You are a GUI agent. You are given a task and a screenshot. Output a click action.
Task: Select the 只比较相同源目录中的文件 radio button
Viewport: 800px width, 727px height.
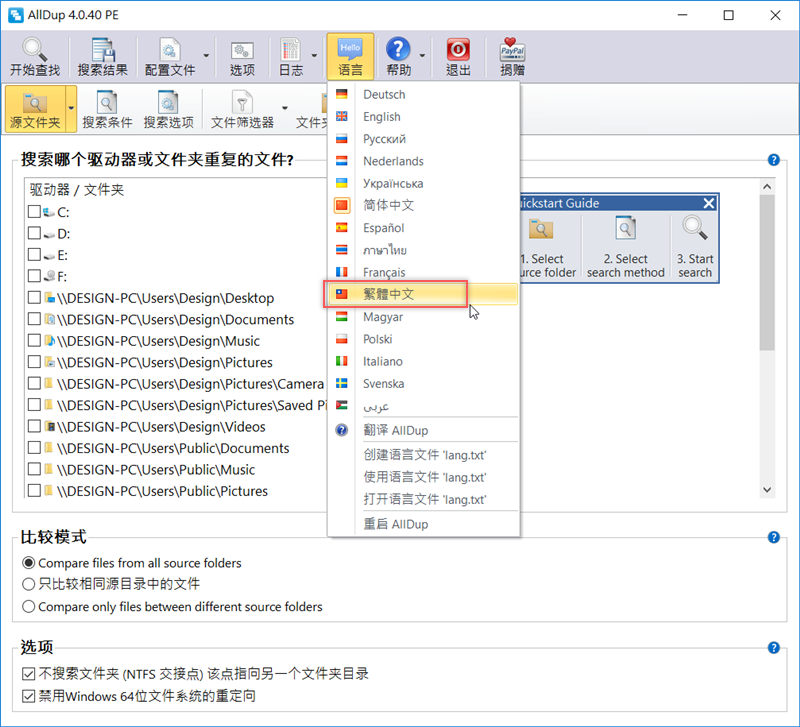coord(28,584)
